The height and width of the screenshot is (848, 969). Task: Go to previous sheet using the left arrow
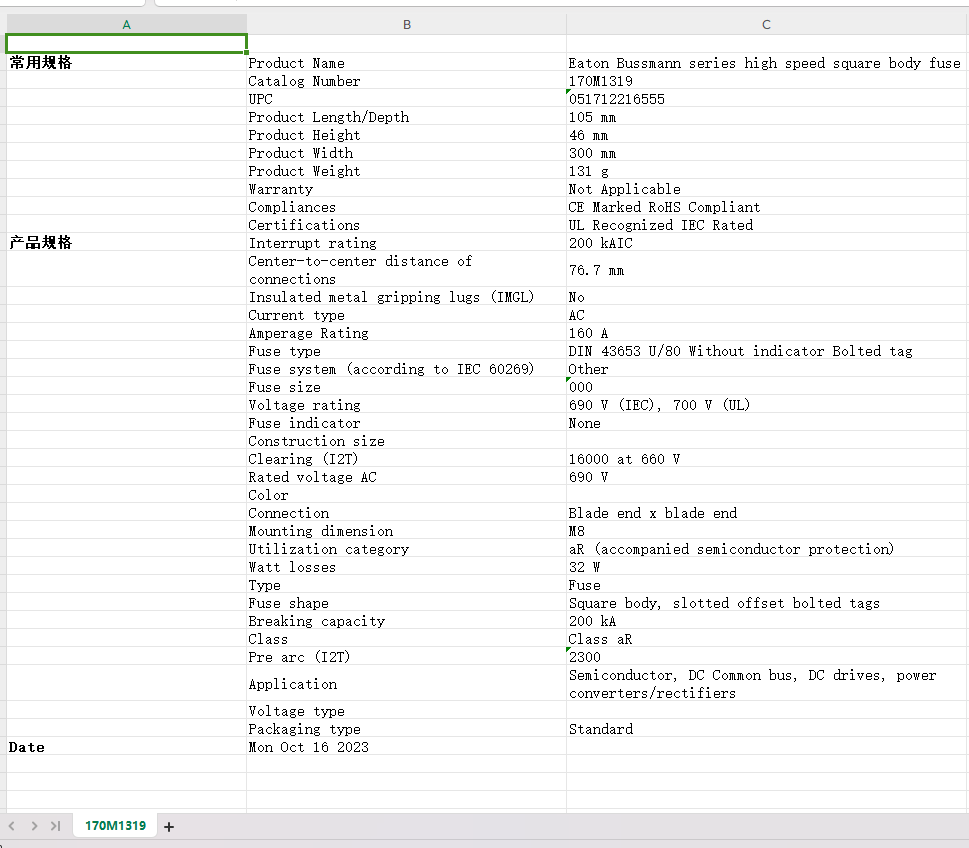tap(11, 826)
